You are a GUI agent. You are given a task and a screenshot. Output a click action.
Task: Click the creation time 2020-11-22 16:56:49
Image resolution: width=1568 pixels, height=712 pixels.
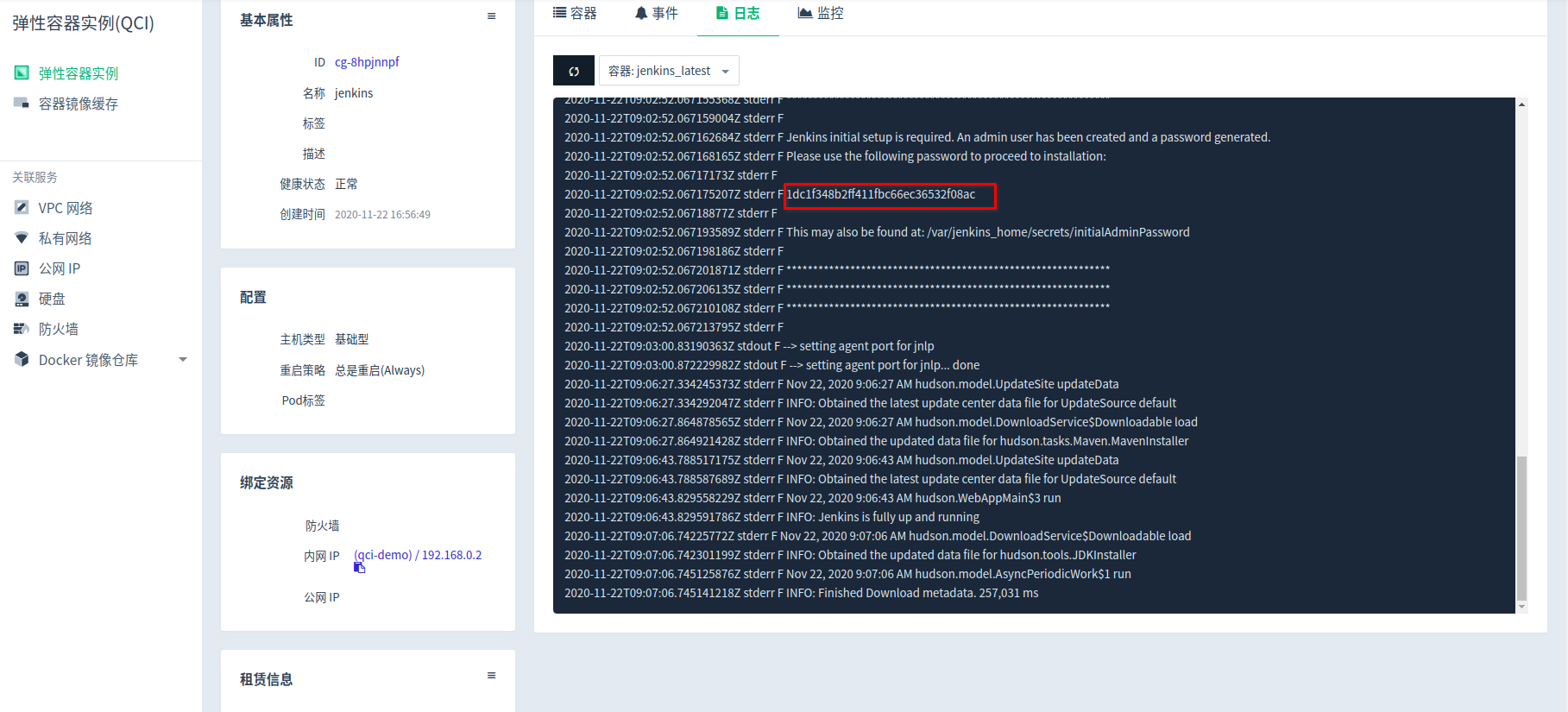382,215
